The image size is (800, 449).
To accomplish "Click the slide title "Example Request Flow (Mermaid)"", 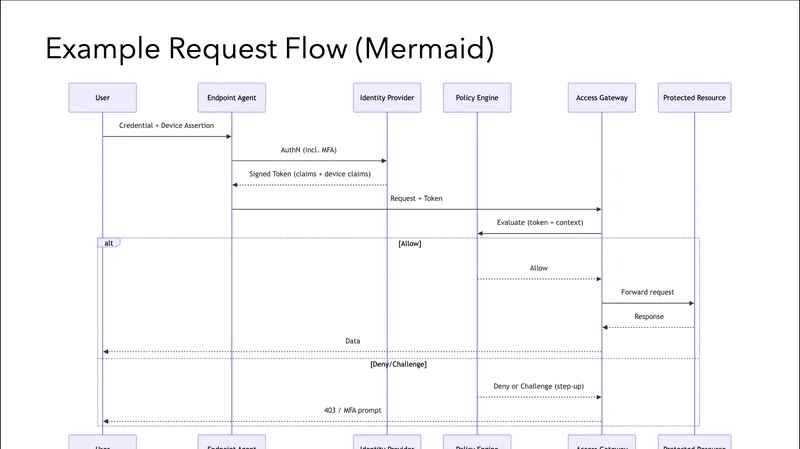I will coord(270,48).
